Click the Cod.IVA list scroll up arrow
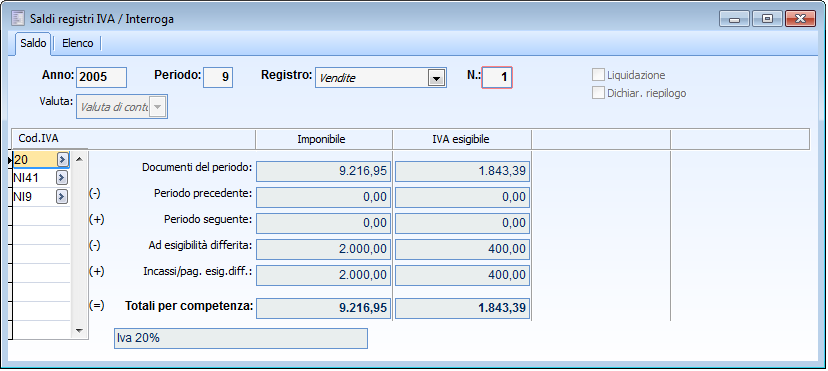The width and height of the screenshot is (828, 371). pyautogui.click(x=79, y=158)
